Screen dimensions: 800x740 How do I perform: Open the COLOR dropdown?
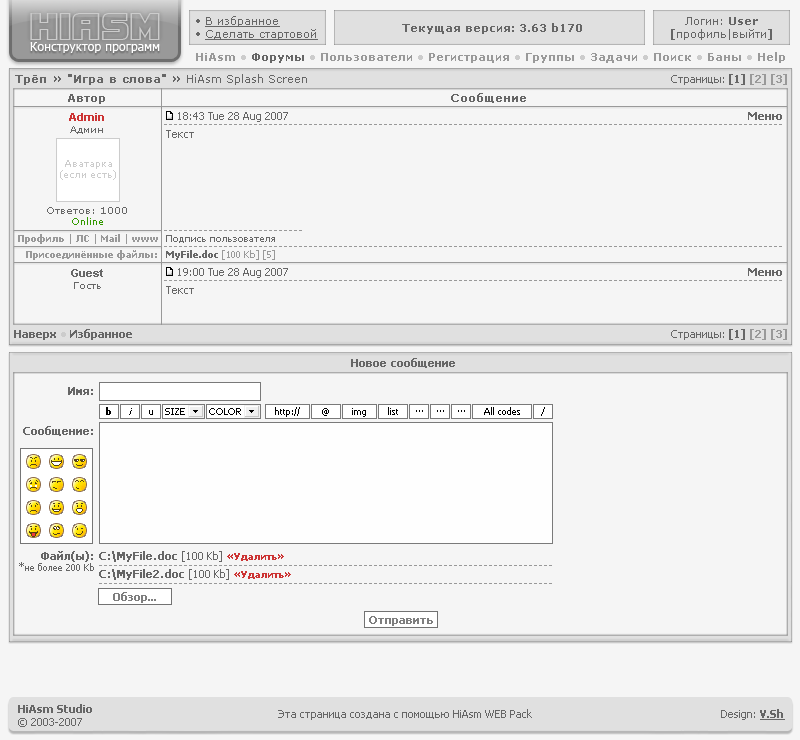(x=233, y=411)
